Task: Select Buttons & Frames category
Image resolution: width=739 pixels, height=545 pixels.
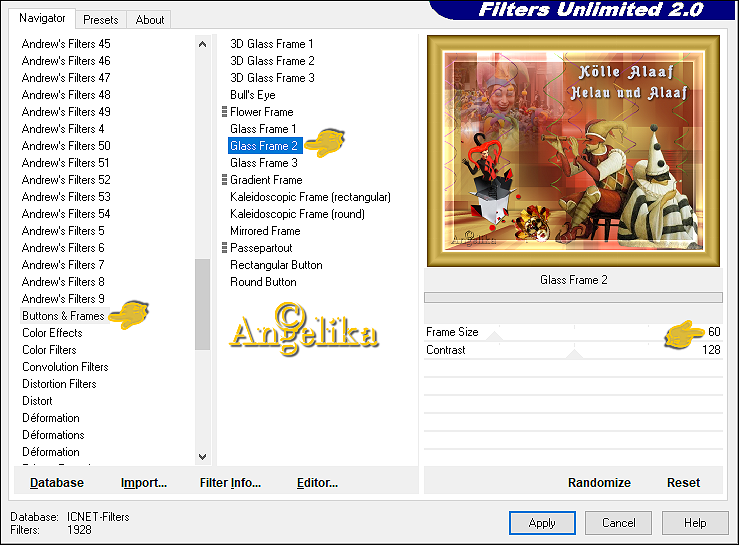Action: click(63, 316)
